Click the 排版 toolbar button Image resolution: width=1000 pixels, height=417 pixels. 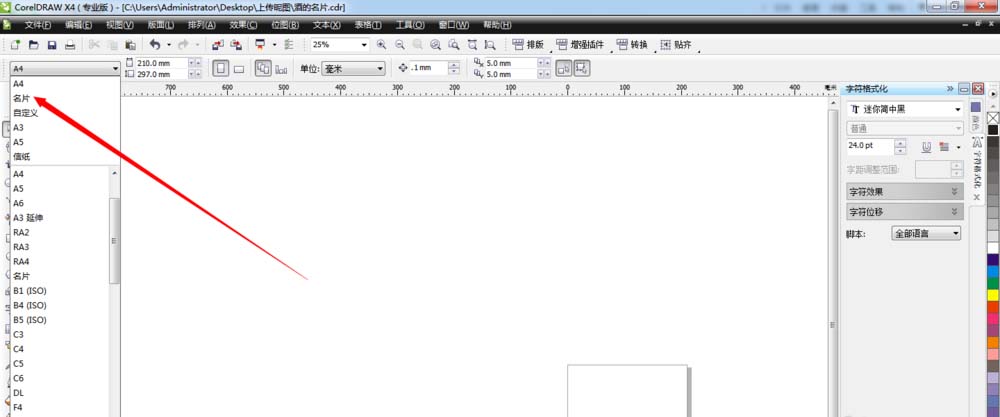tap(527, 45)
